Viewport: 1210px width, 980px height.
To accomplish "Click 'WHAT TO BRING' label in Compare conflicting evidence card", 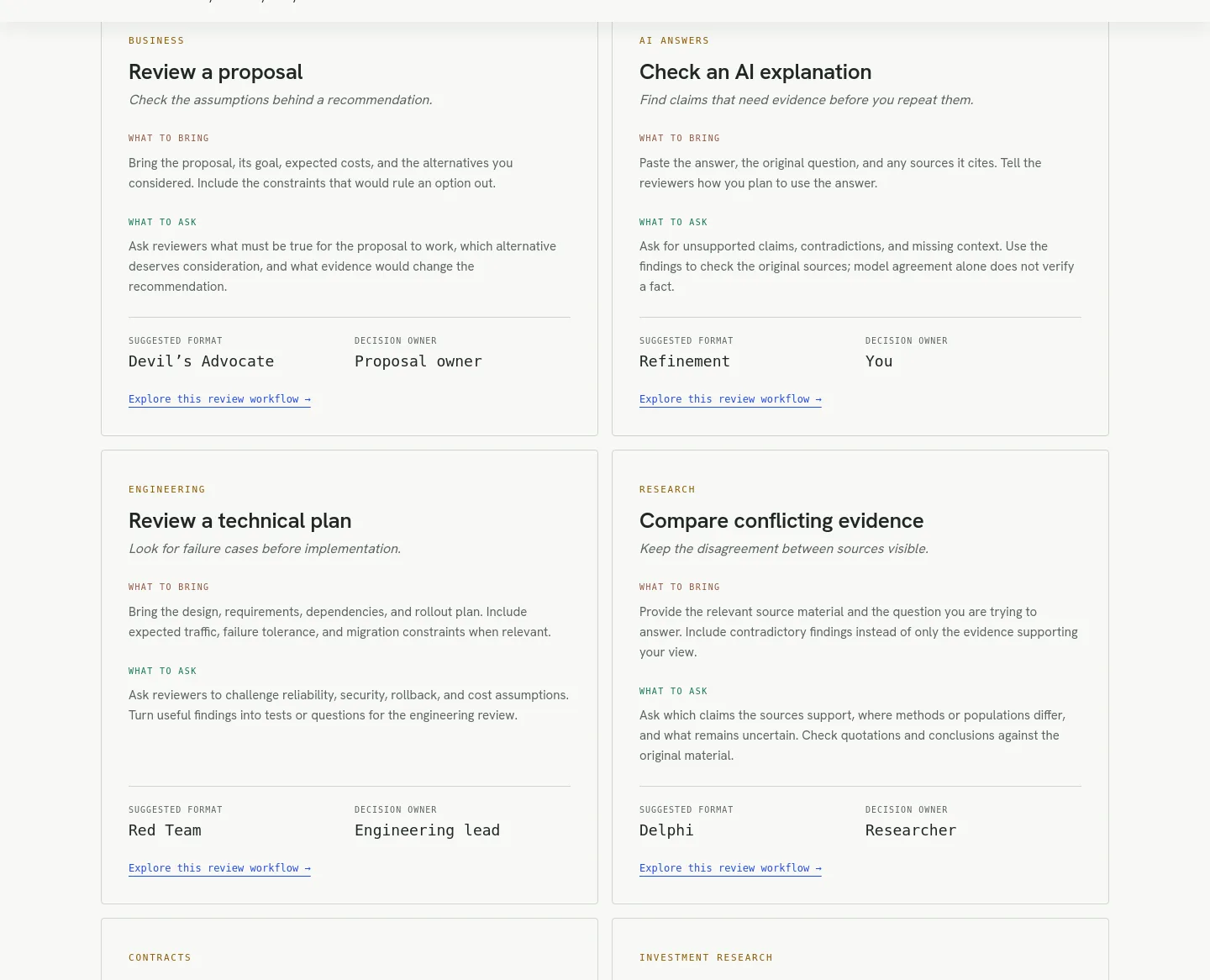I will point(680,587).
